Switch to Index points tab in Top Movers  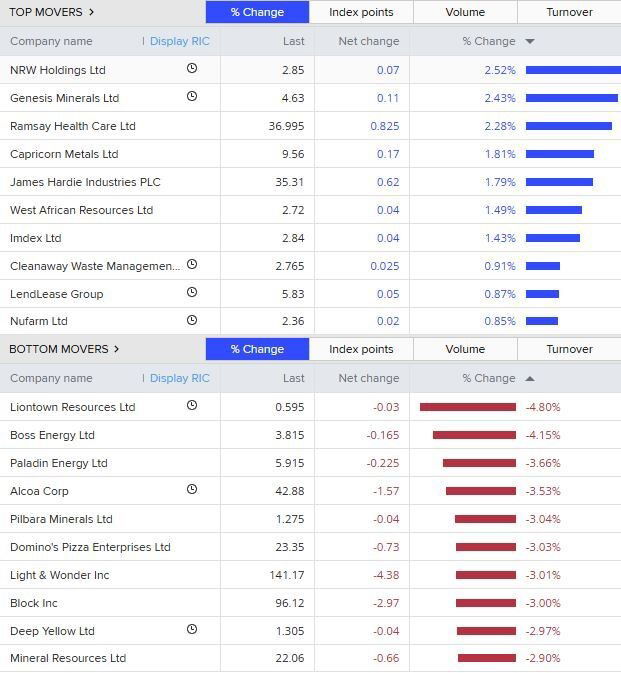click(361, 12)
